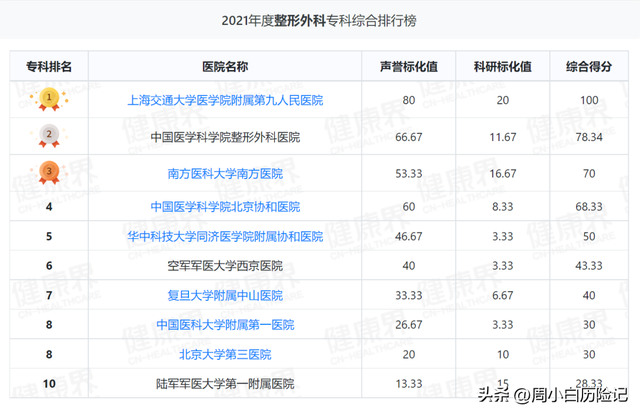Click the 医院名称 column header
This screenshot has width=640, height=415.
pyautogui.click(x=225, y=67)
